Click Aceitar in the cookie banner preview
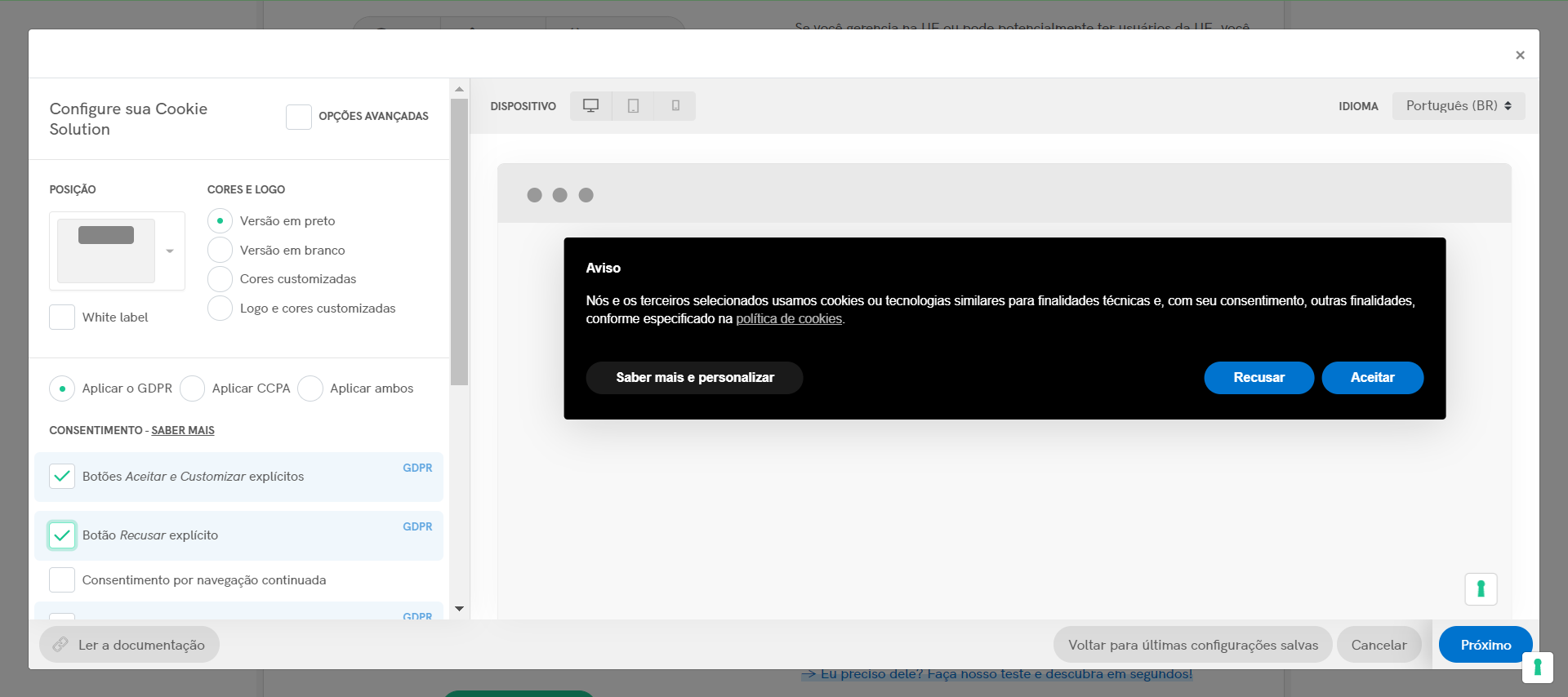The width and height of the screenshot is (1568, 697). (x=1372, y=378)
